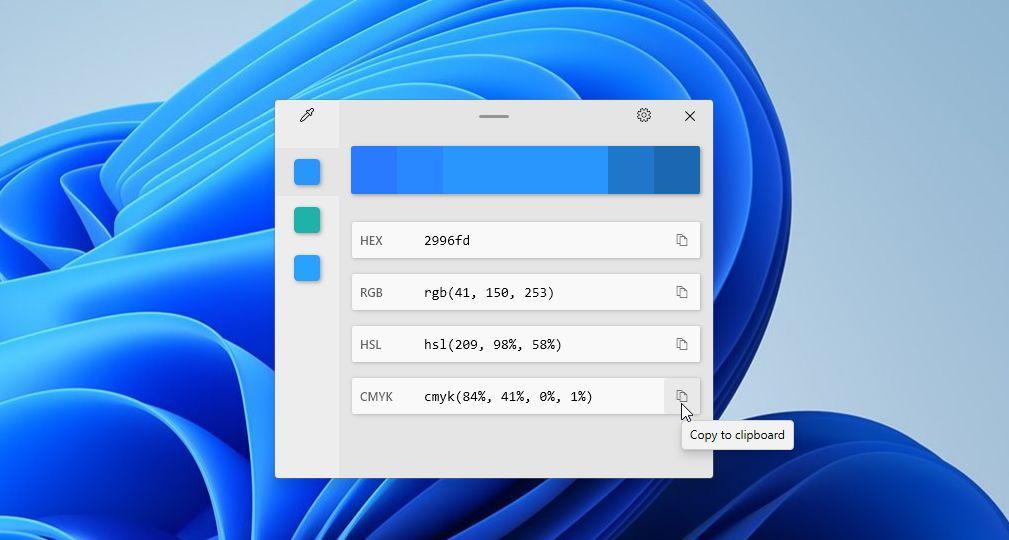
Task: Click the RGB format label
Action: [371, 293]
